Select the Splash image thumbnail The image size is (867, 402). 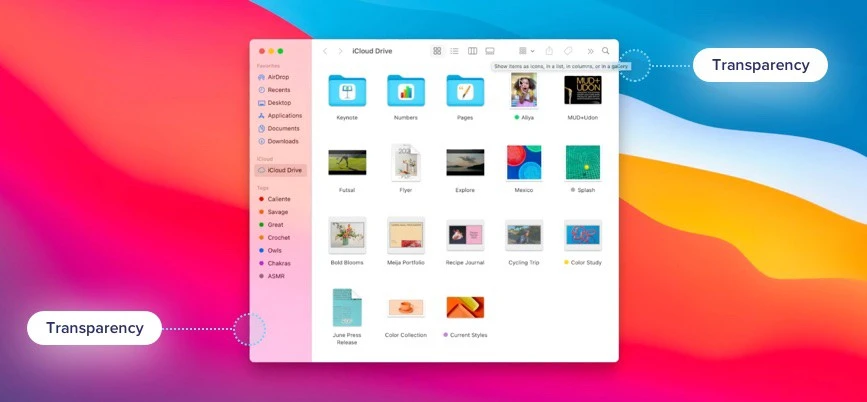click(583, 163)
